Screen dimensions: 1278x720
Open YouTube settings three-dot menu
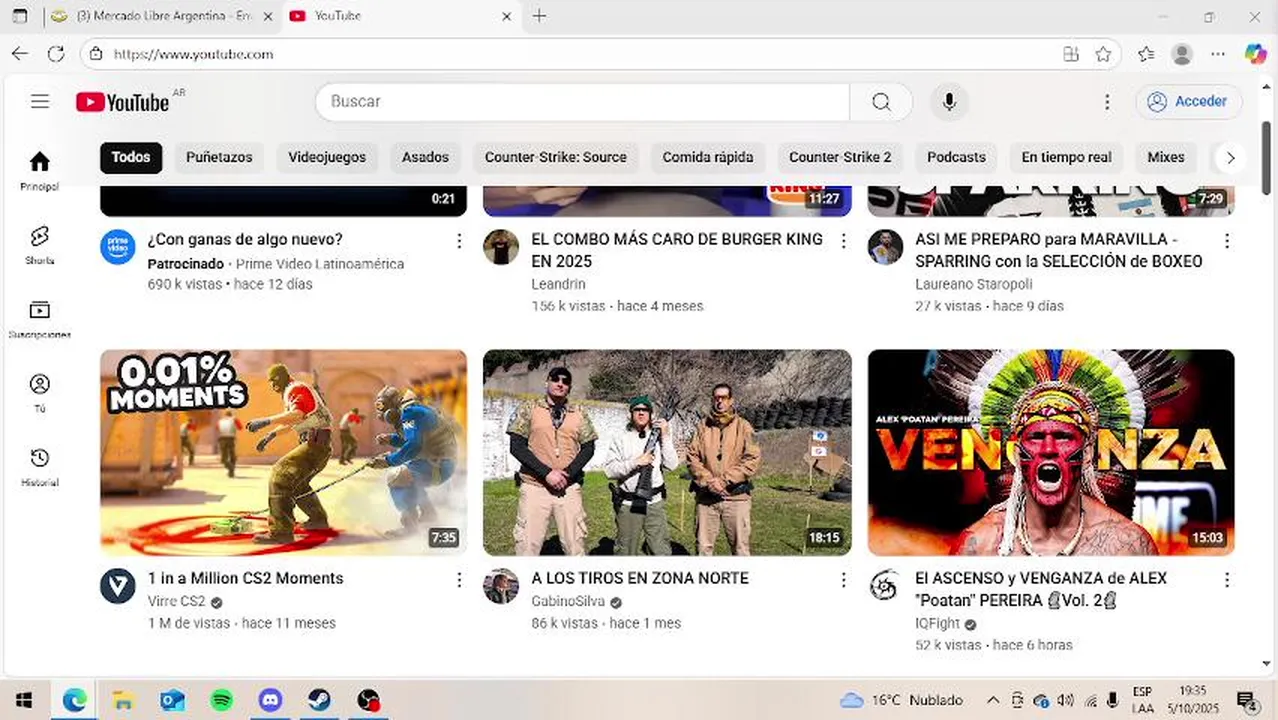tap(1107, 102)
